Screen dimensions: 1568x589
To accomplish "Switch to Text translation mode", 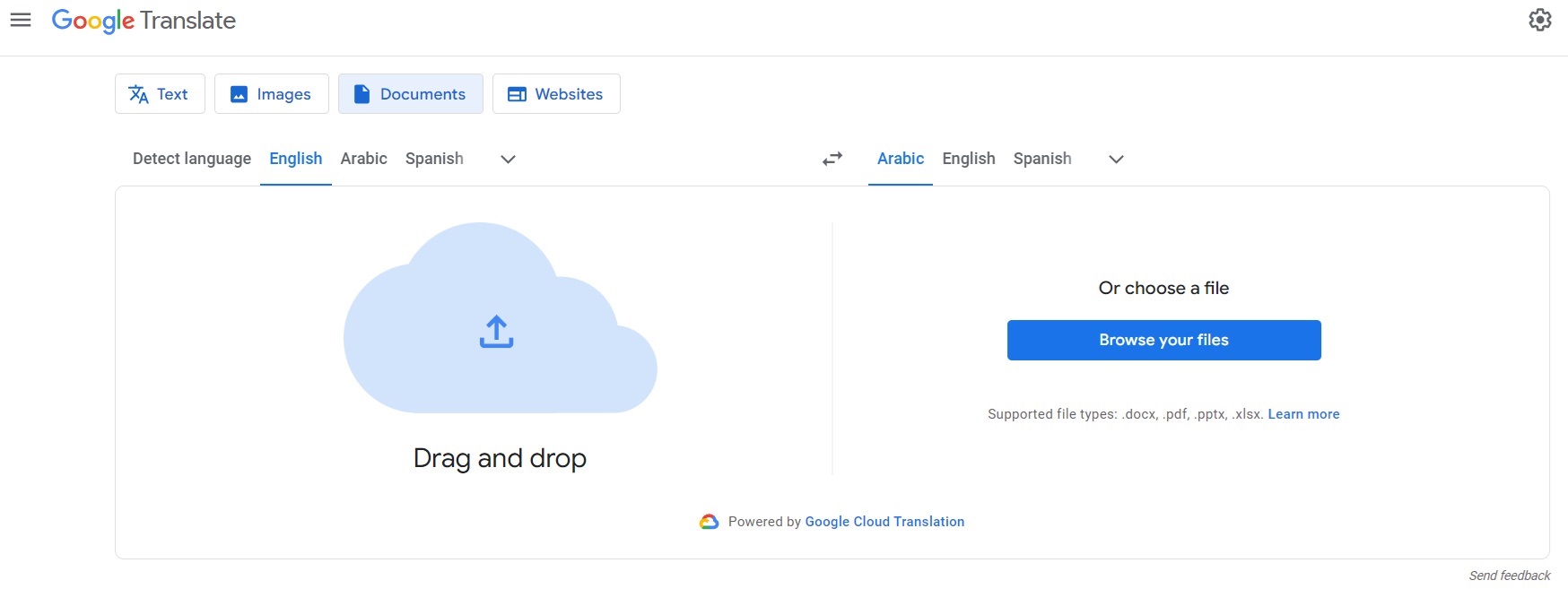I will (160, 94).
